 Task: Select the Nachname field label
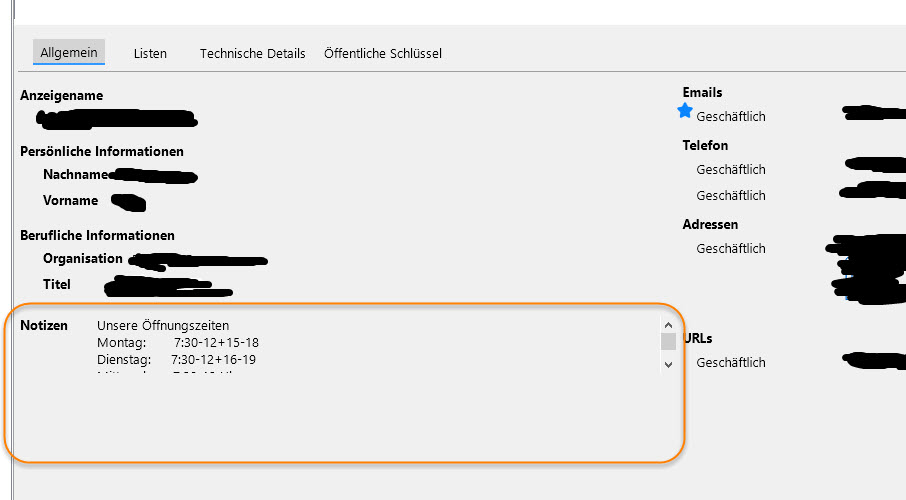click(76, 175)
